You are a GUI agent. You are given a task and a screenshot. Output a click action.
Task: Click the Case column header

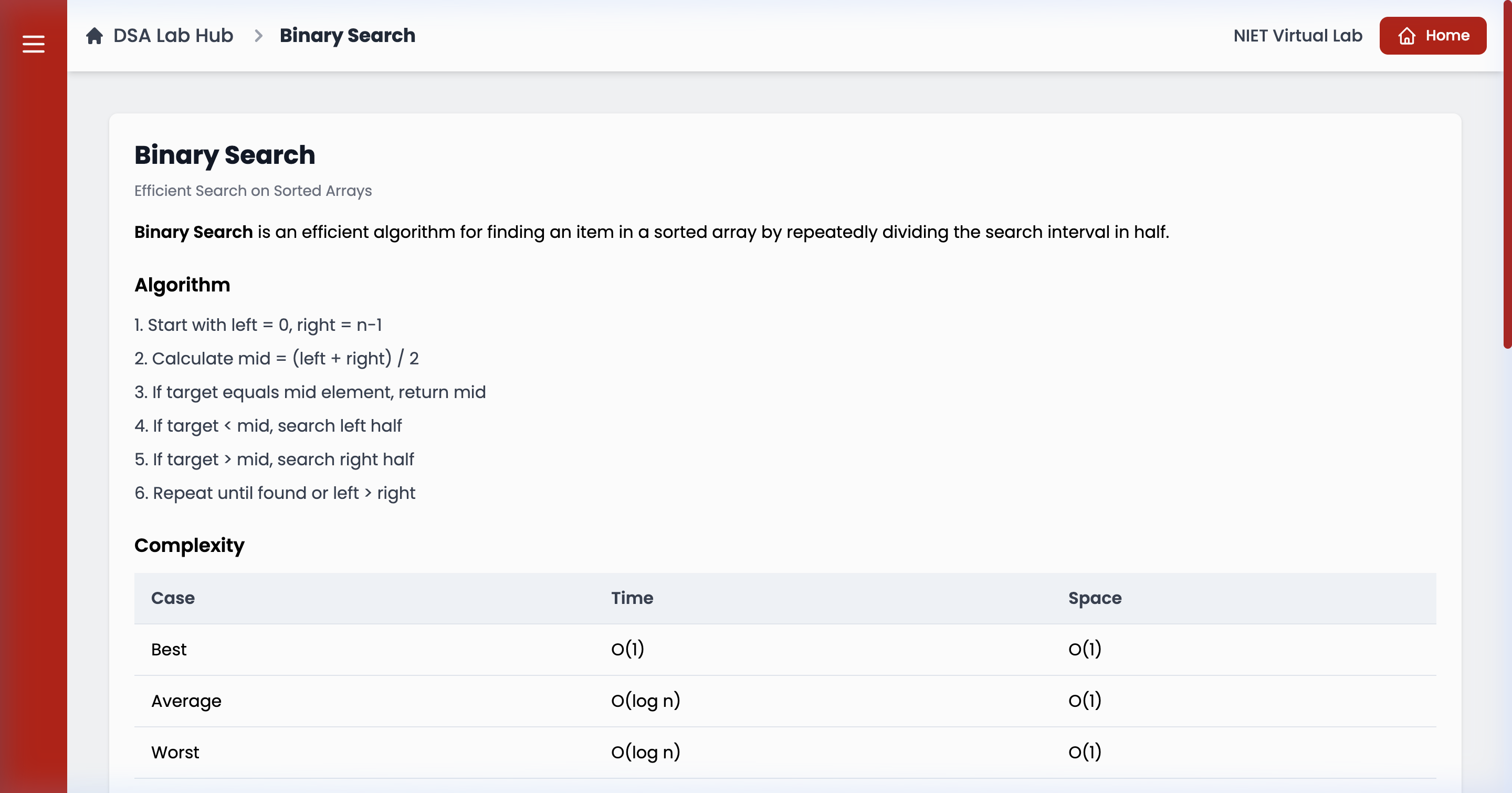(173, 598)
